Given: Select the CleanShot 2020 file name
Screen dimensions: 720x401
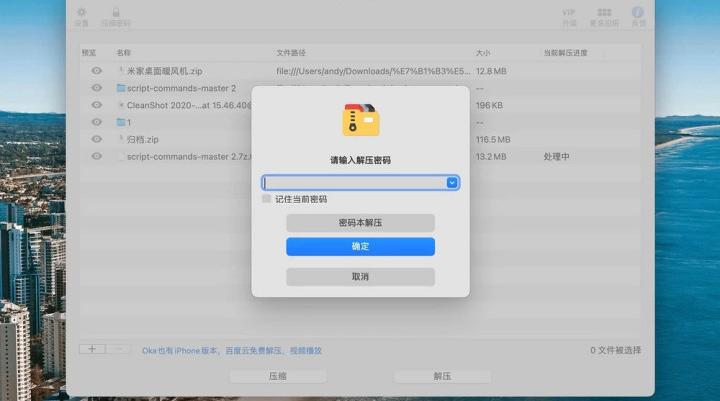Looking at the screenshot, I should click(x=189, y=105).
